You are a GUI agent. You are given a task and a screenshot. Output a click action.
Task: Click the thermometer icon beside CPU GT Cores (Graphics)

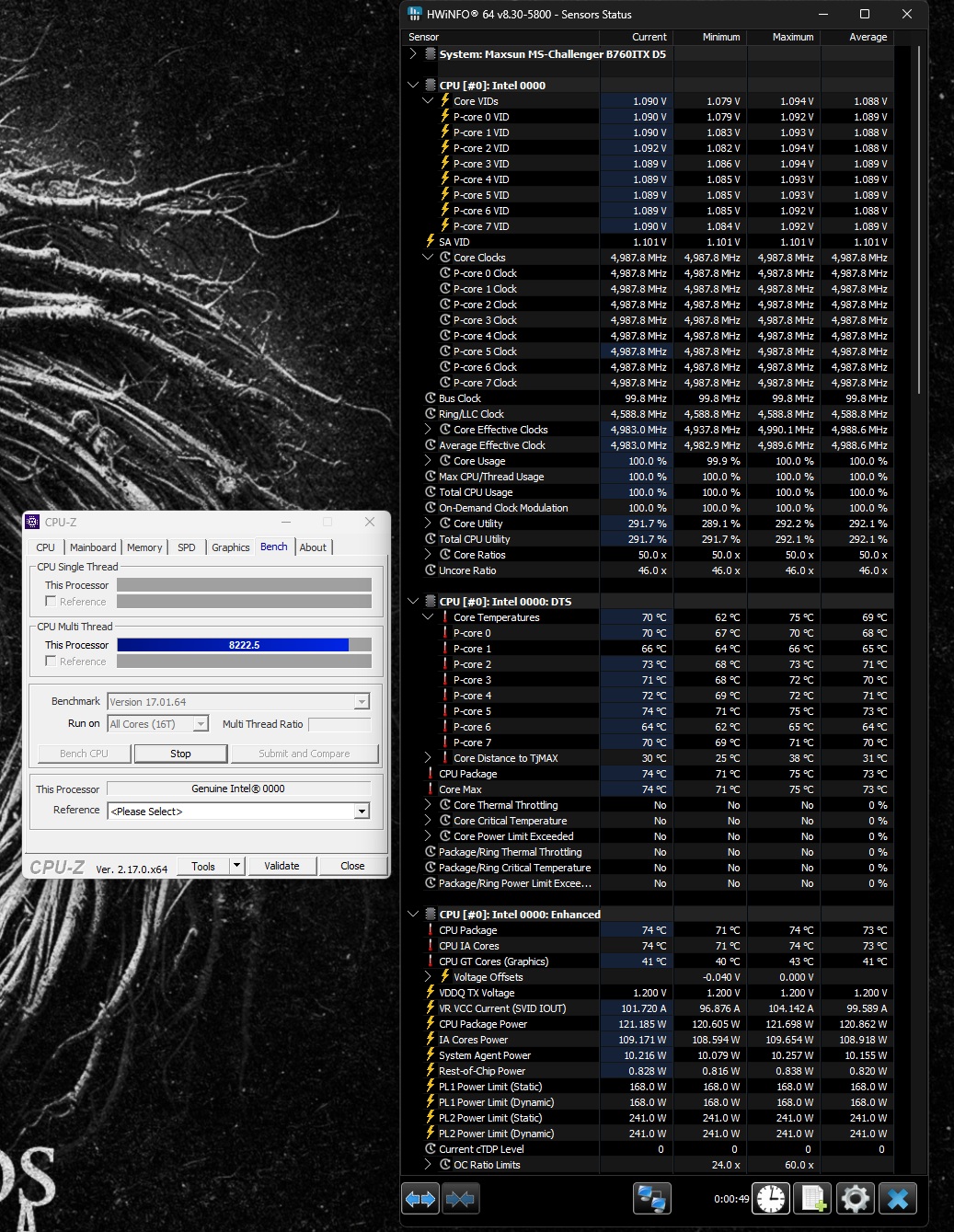pyautogui.click(x=431, y=961)
